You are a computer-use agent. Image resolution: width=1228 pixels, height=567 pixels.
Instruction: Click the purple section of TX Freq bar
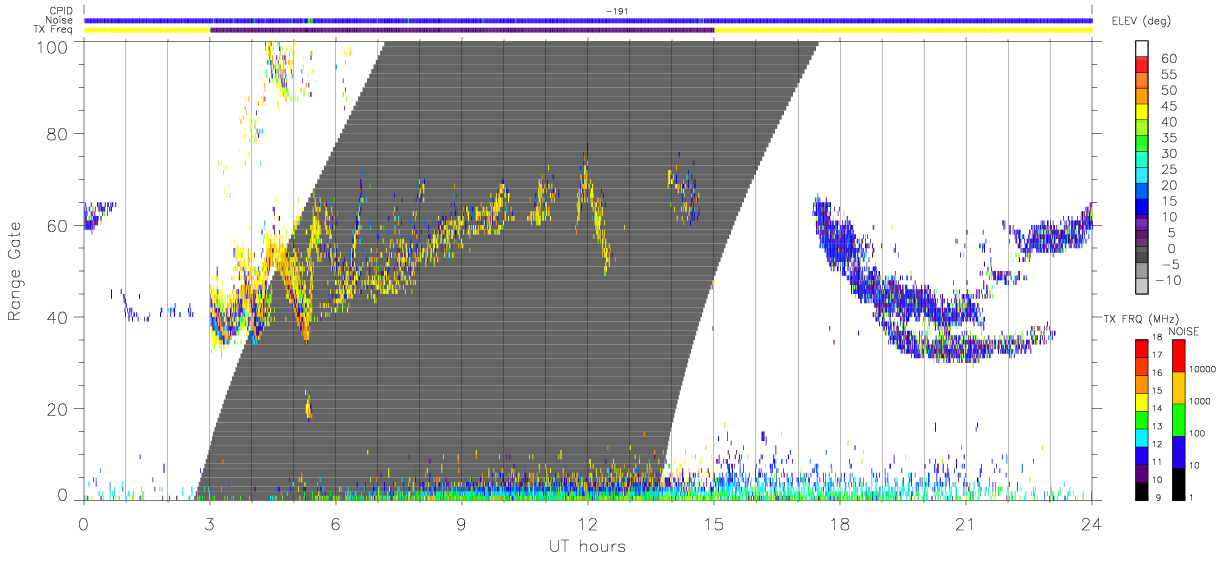tap(462, 30)
